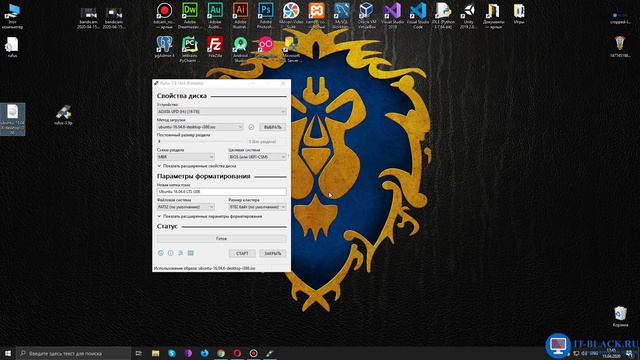Open the Rufus settings sliders icon
This screenshot has width=640, height=360.
coord(180,253)
